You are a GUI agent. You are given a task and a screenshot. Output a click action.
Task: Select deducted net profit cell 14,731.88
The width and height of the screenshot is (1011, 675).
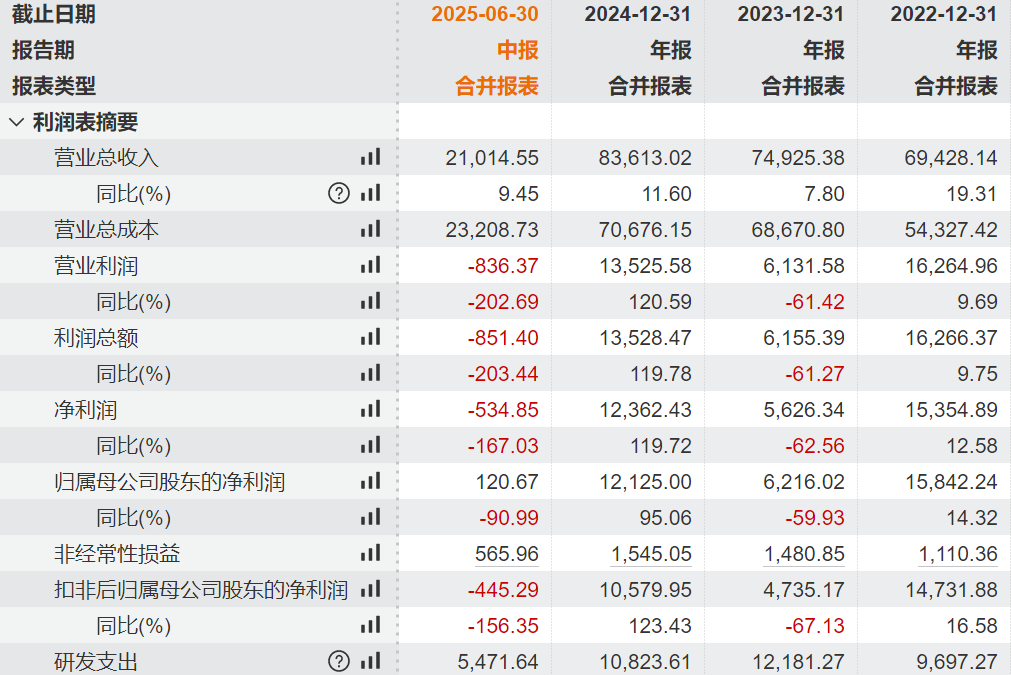952,591
